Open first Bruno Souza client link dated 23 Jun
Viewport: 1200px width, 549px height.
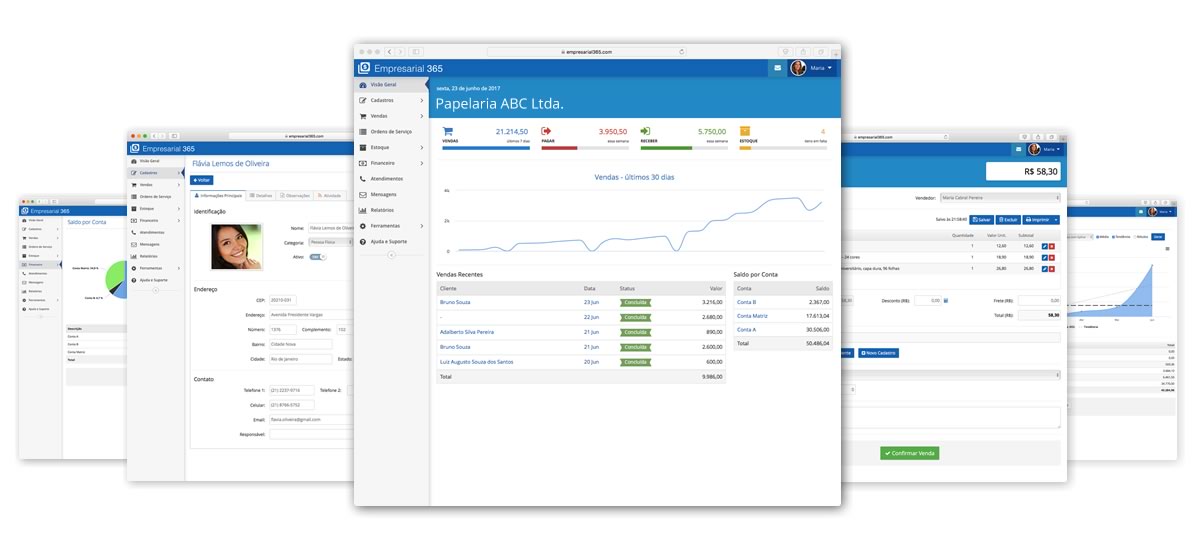[455, 301]
